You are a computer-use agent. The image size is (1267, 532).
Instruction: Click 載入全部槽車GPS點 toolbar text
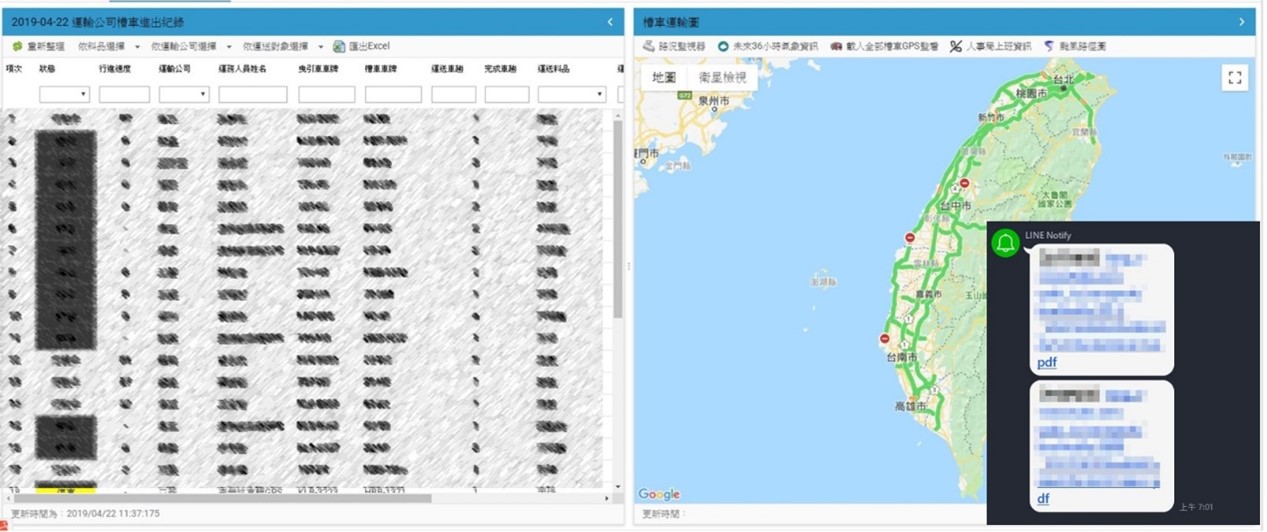point(893,46)
